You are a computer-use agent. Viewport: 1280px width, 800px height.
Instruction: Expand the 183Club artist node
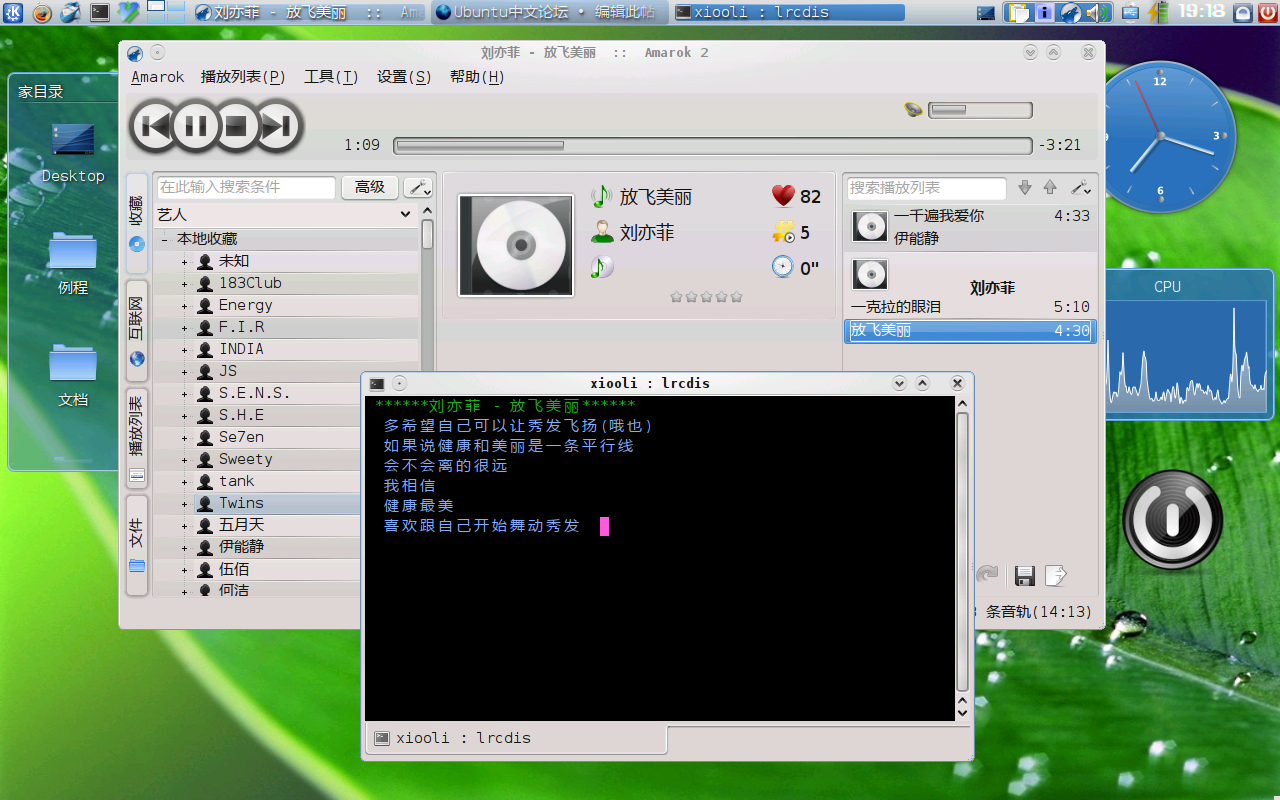click(x=184, y=284)
